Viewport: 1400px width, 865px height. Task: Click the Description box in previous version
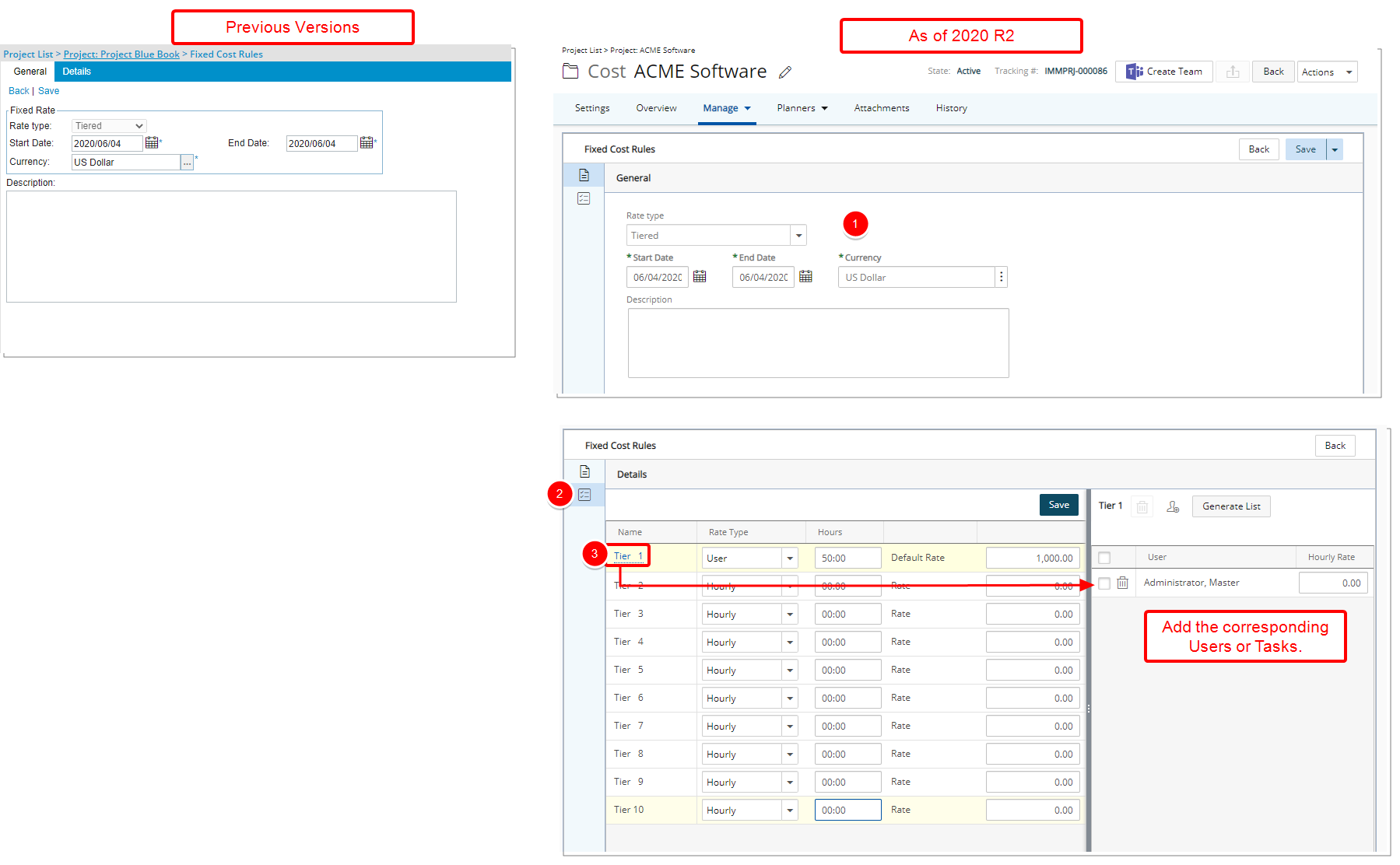[x=231, y=247]
